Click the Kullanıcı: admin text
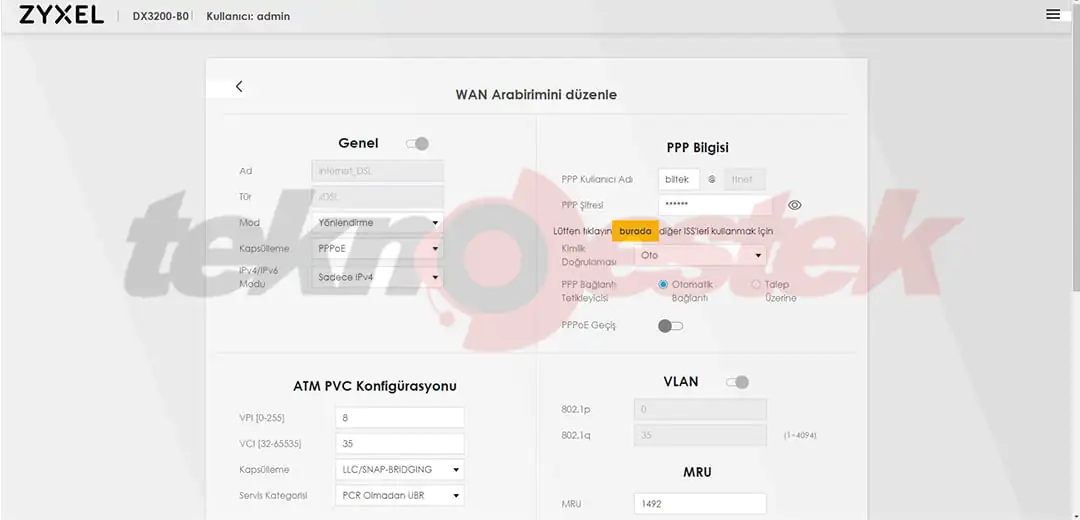The width and height of the screenshot is (1080, 520). [248, 16]
